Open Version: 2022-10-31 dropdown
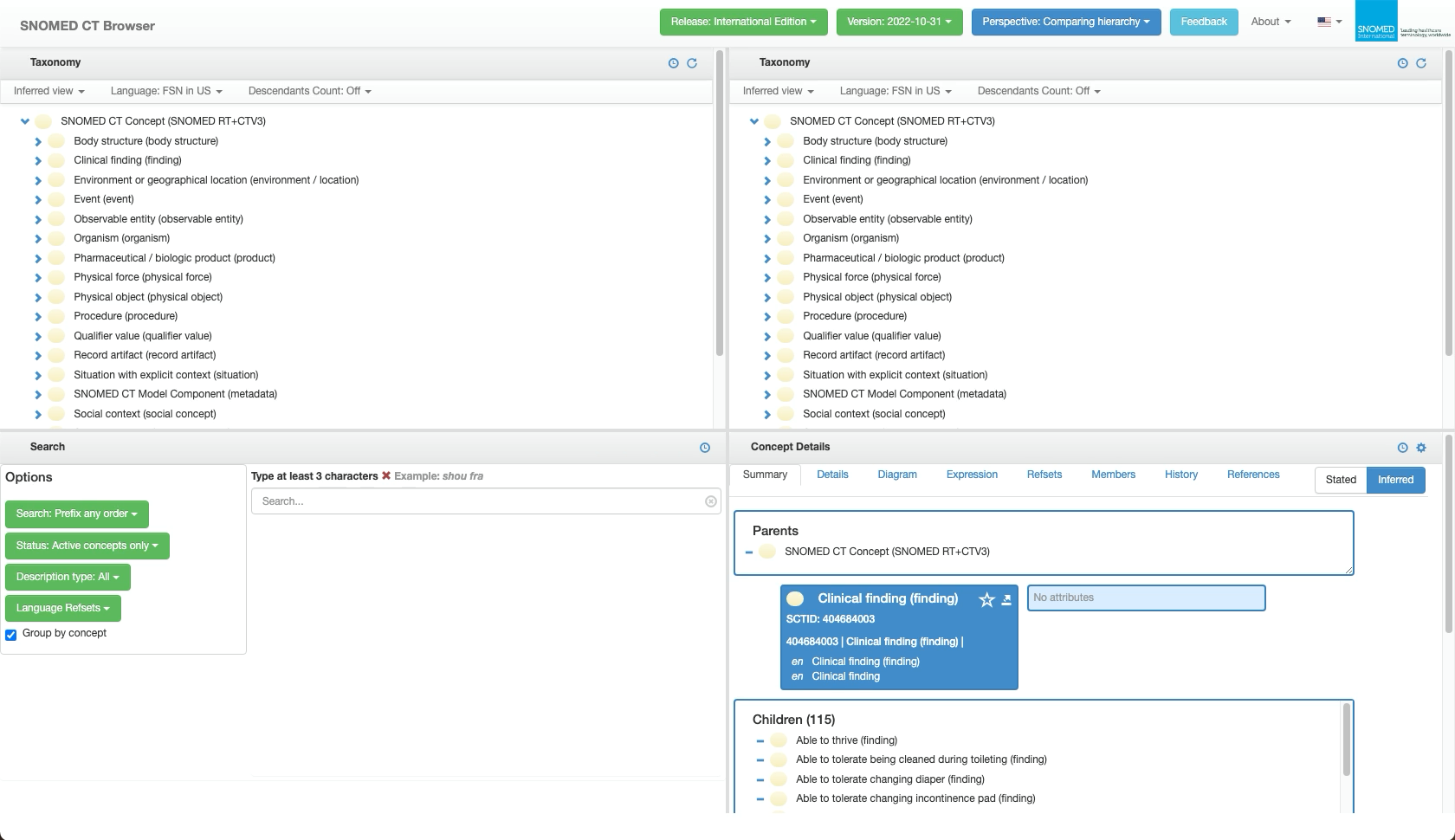The image size is (1455, 840). coord(899,22)
